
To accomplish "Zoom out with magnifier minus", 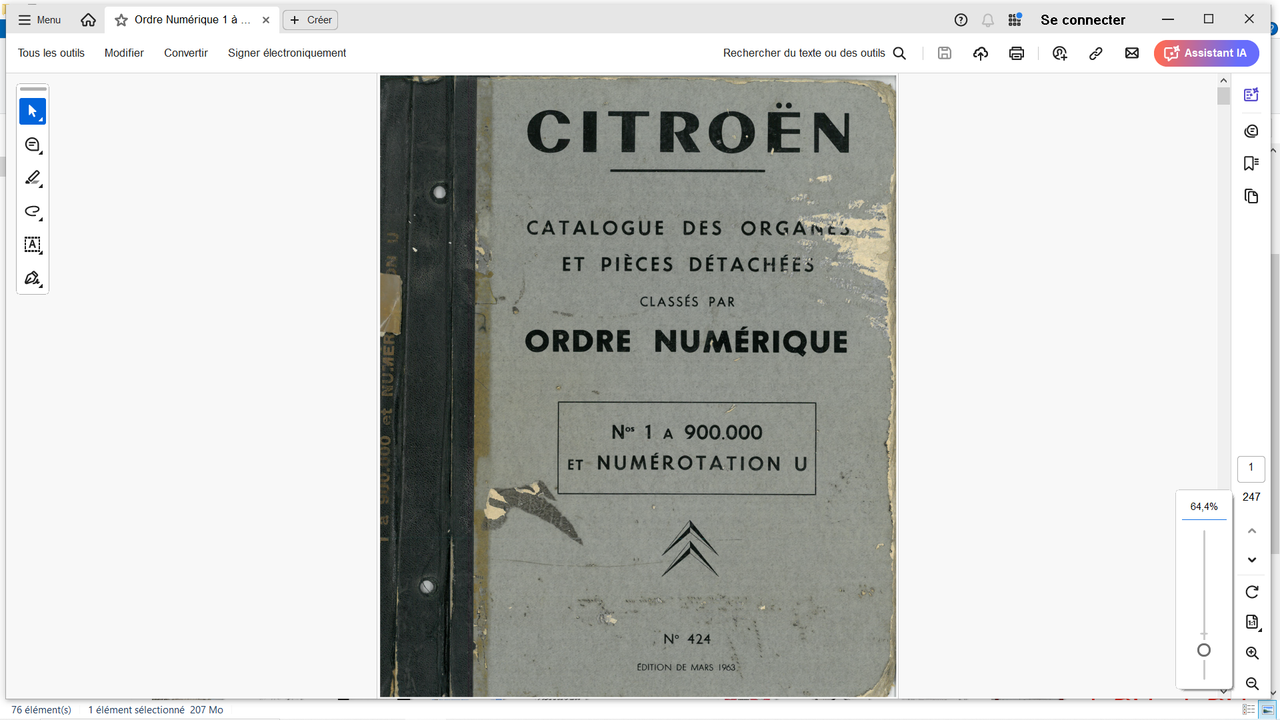I will 1252,684.
